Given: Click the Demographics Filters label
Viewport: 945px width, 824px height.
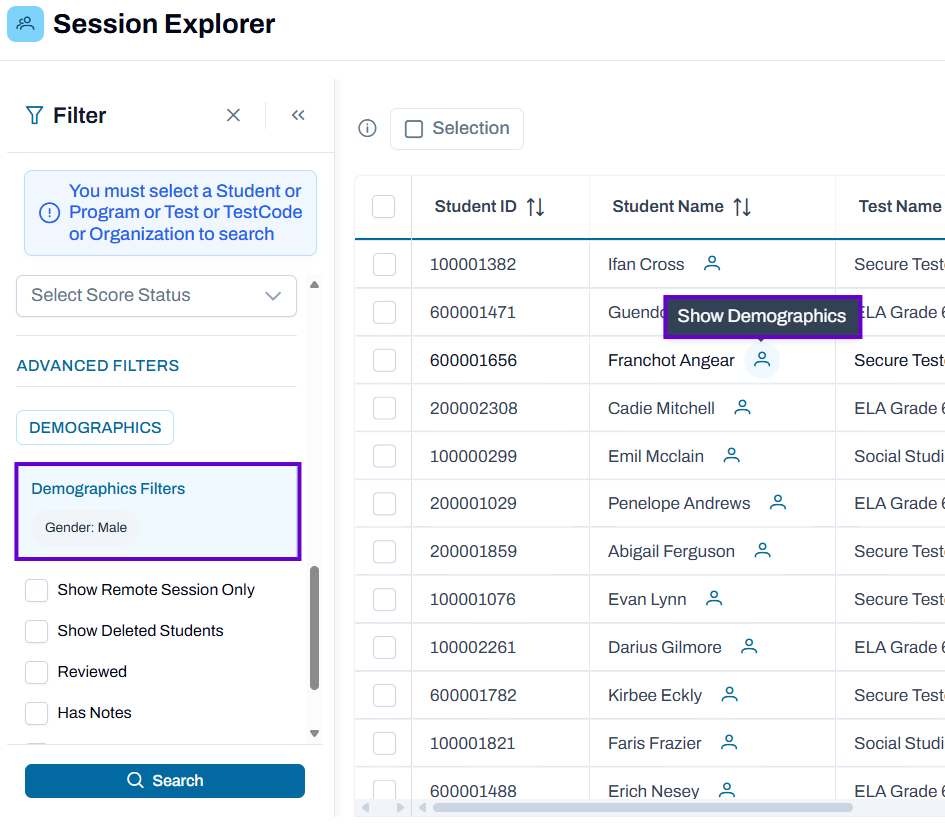Looking at the screenshot, I should click(x=108, y=488).
